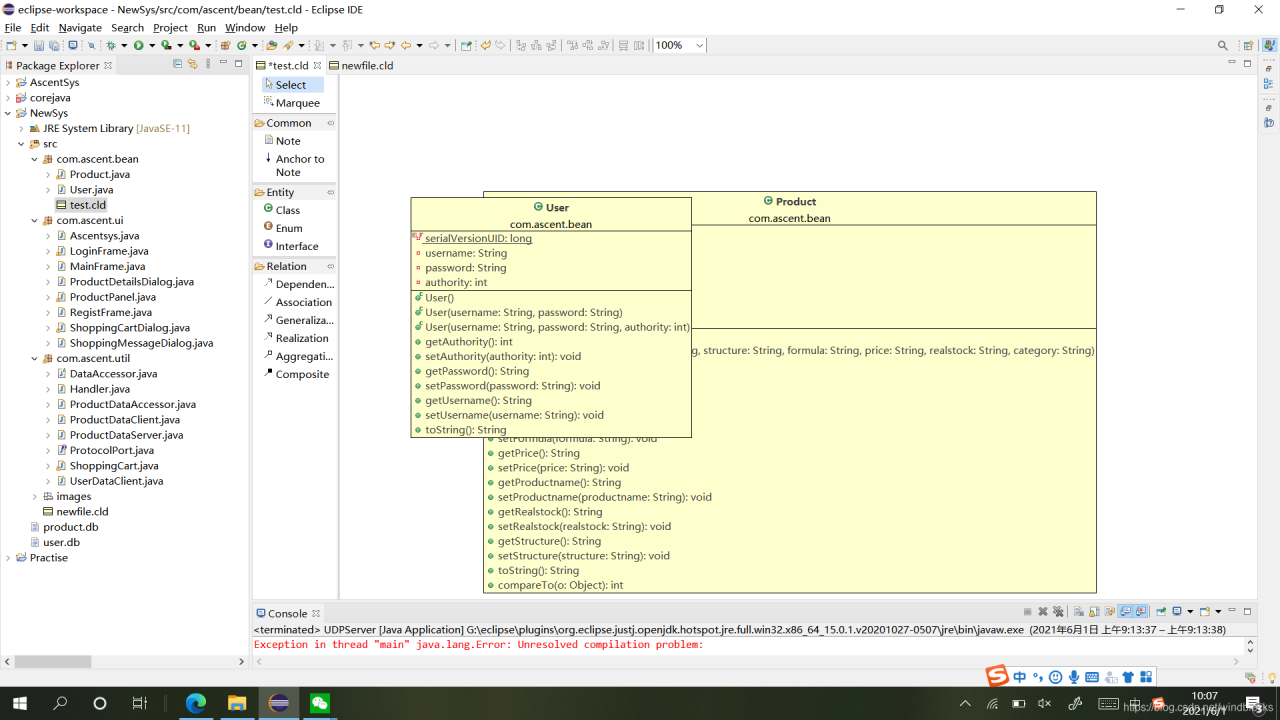Viewport: 1280px width, 720px height.
Task: Switch to the newfile.cld tab
Action: 362,65
